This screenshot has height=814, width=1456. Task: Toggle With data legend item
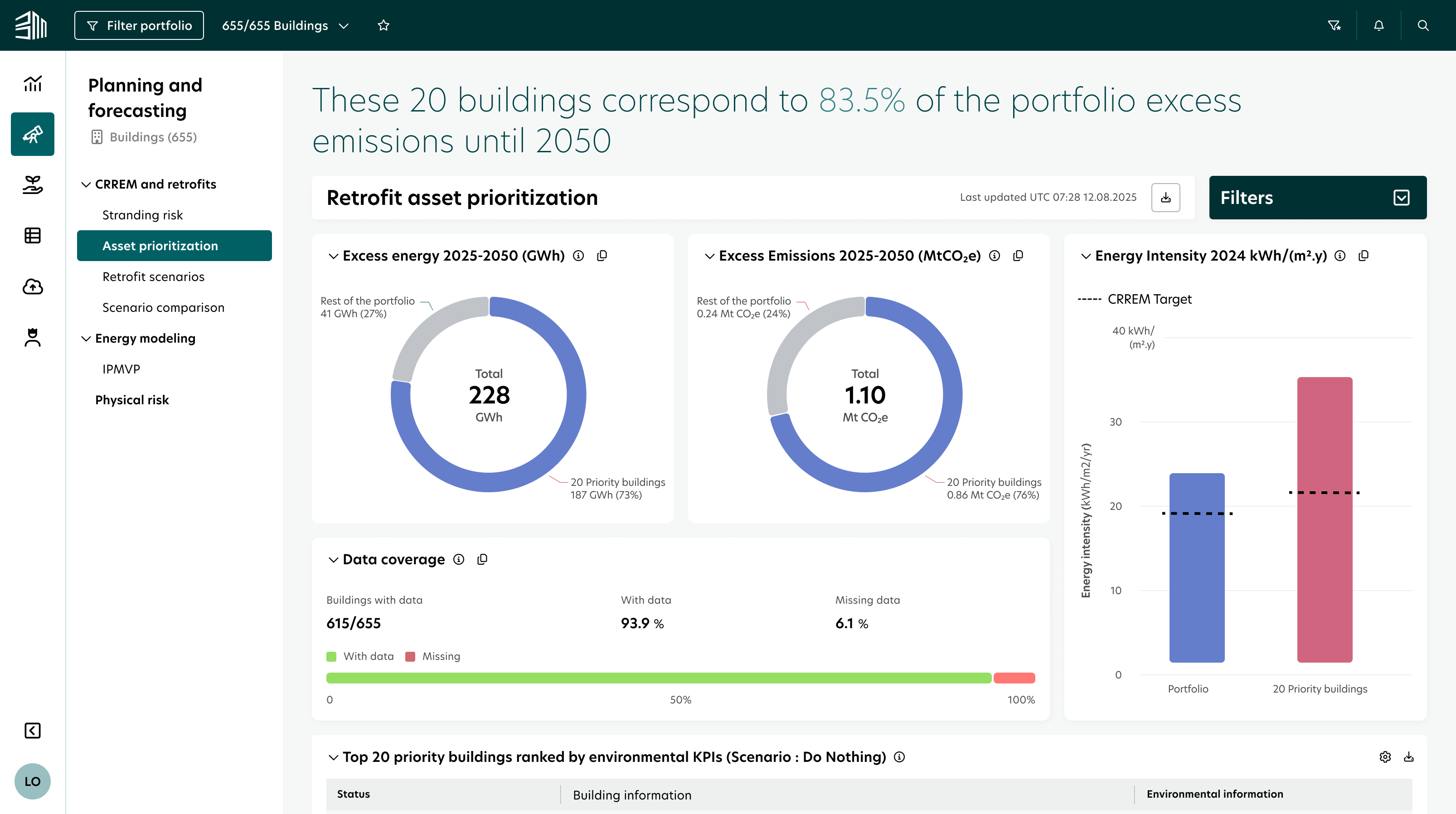coord(360,656)
